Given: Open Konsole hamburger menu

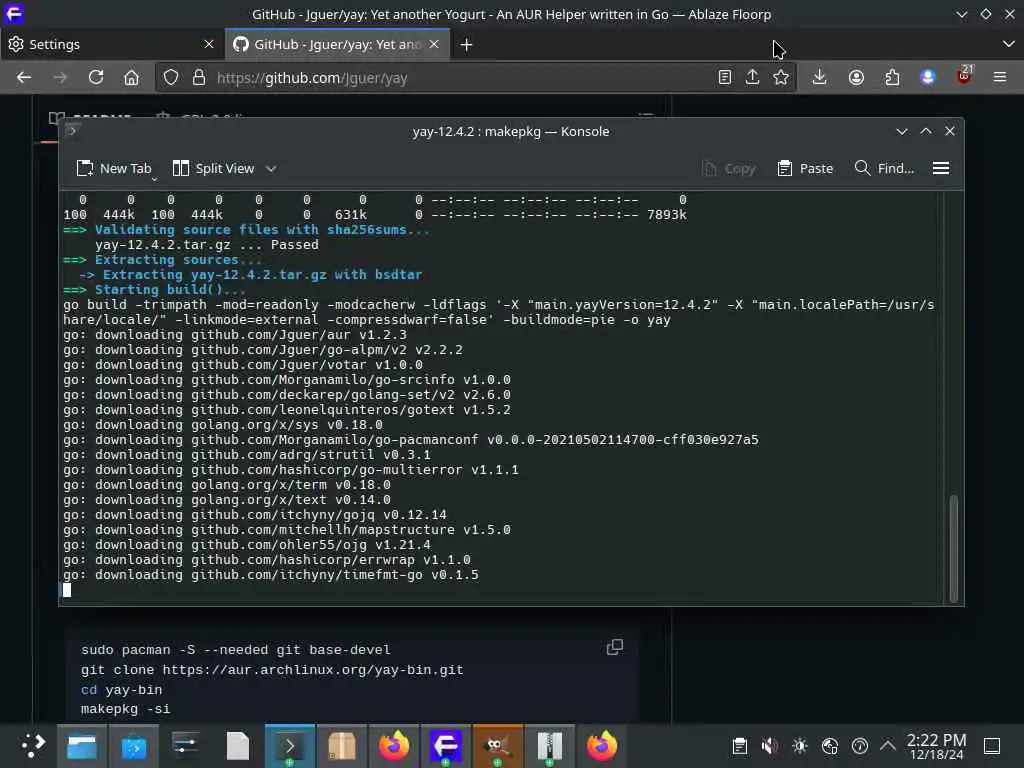Looking at the screenshot, I should (x=940, y=168).
